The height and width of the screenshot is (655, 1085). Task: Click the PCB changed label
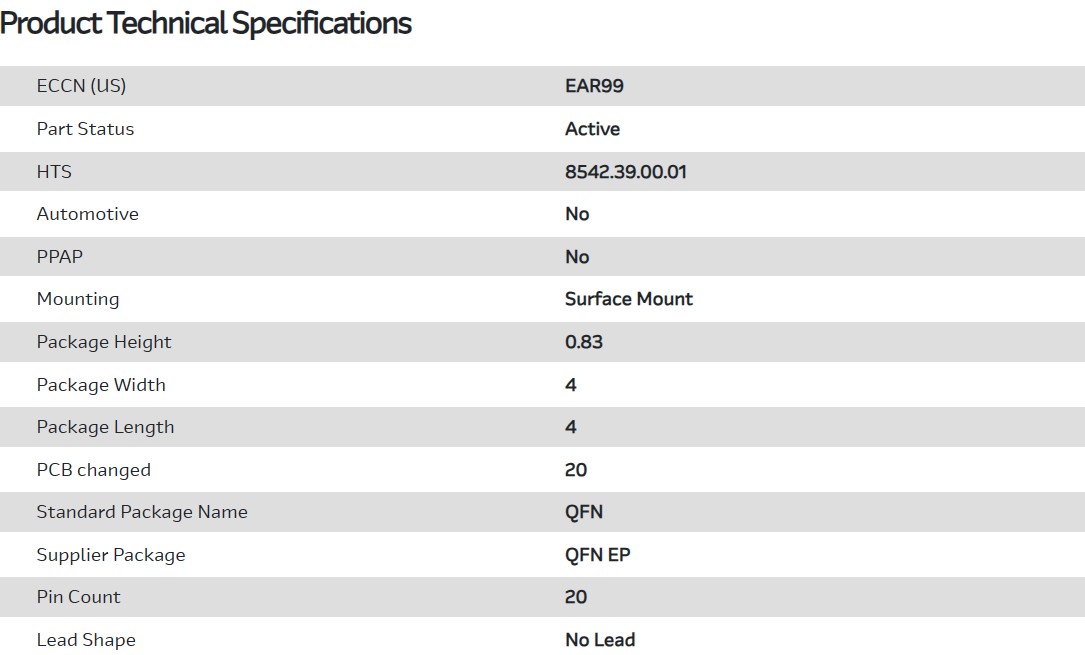(x=93, y=470)
